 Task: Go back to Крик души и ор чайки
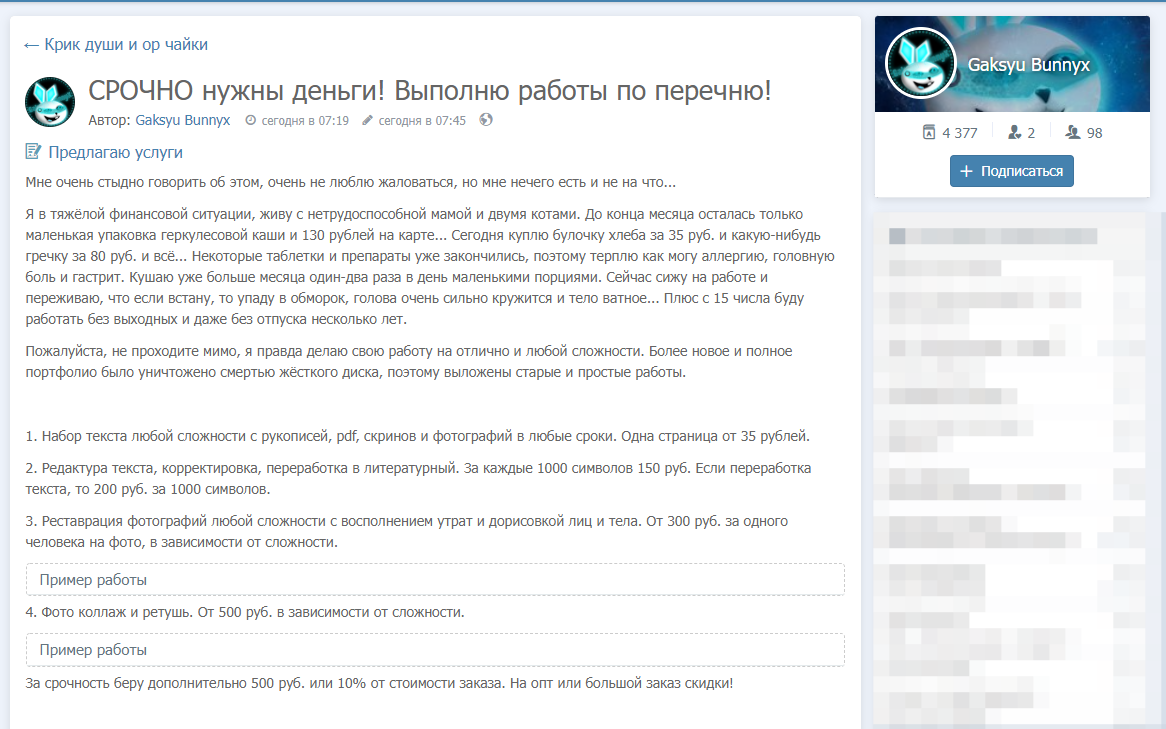pos(115,45)
